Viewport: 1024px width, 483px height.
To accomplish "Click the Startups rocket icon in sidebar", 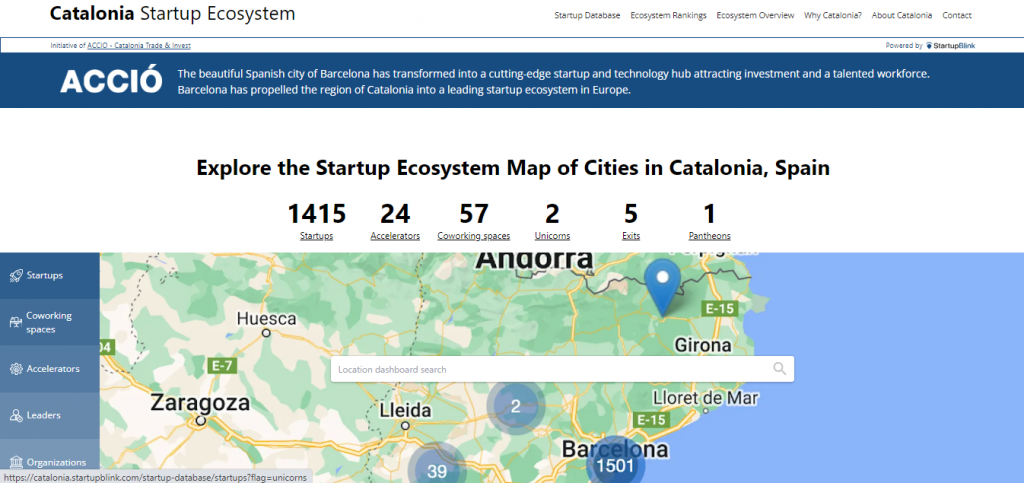I will (x=16, y=275).
